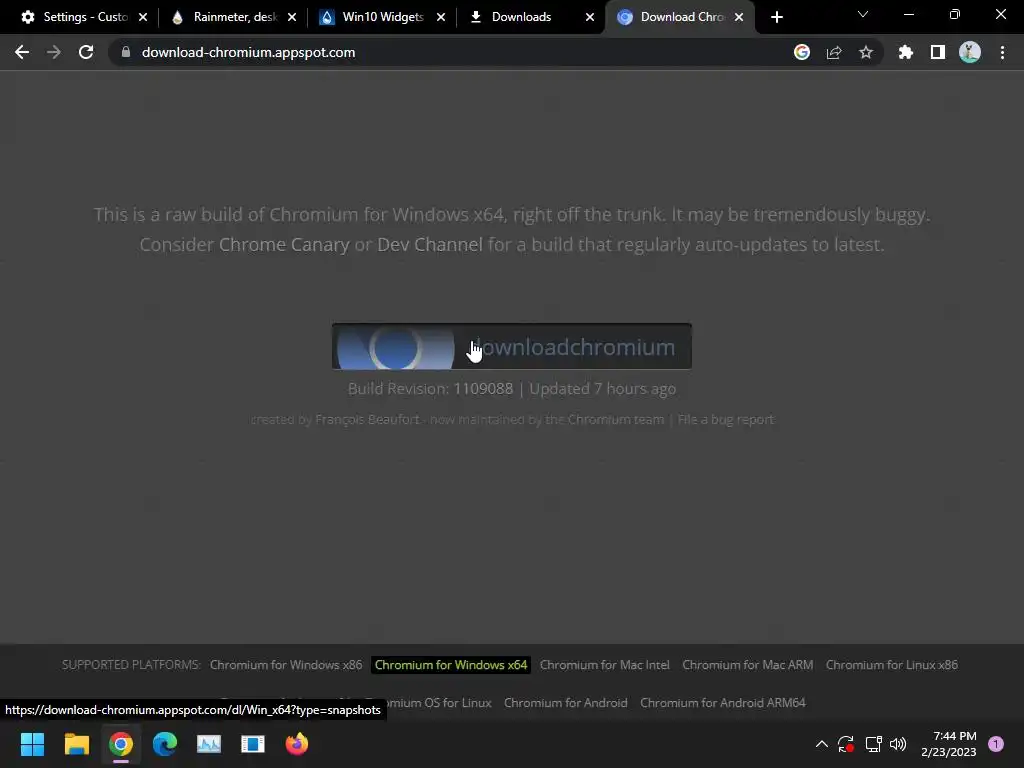Open the chart monitor app in taskbar
This screenshot has height=768, width=1024.
(209, 744)
